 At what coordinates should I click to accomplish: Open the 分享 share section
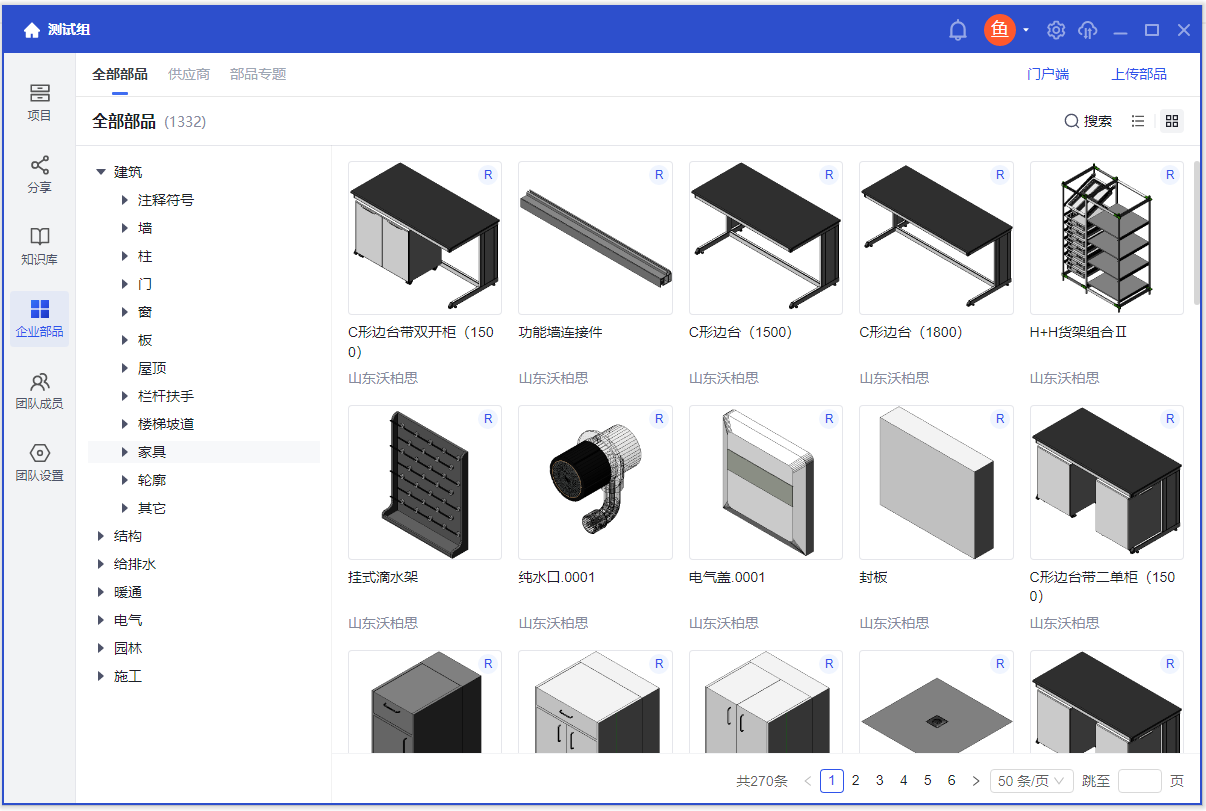(x=39, y=175)
